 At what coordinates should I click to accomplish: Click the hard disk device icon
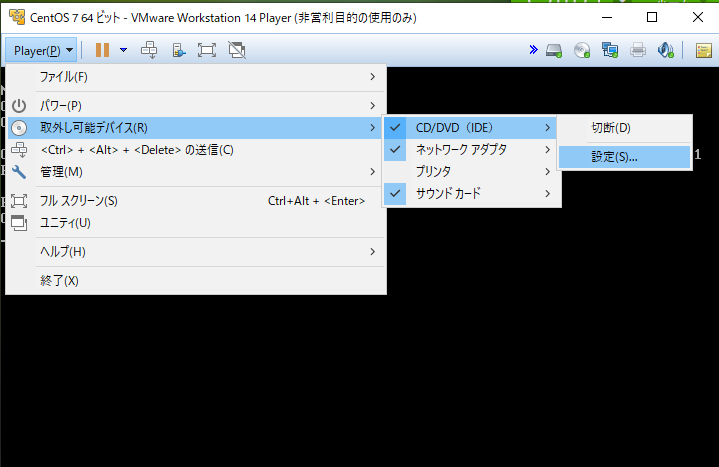554,50
